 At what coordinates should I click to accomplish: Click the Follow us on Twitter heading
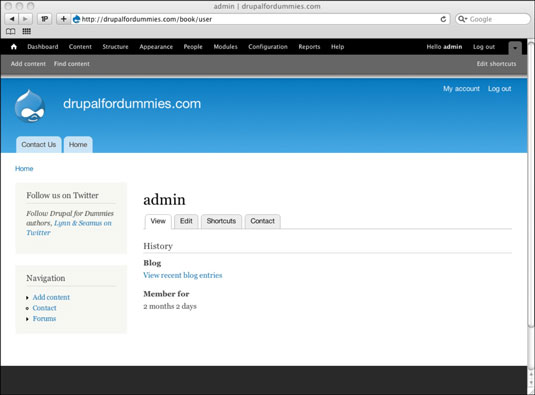[62, 195]
